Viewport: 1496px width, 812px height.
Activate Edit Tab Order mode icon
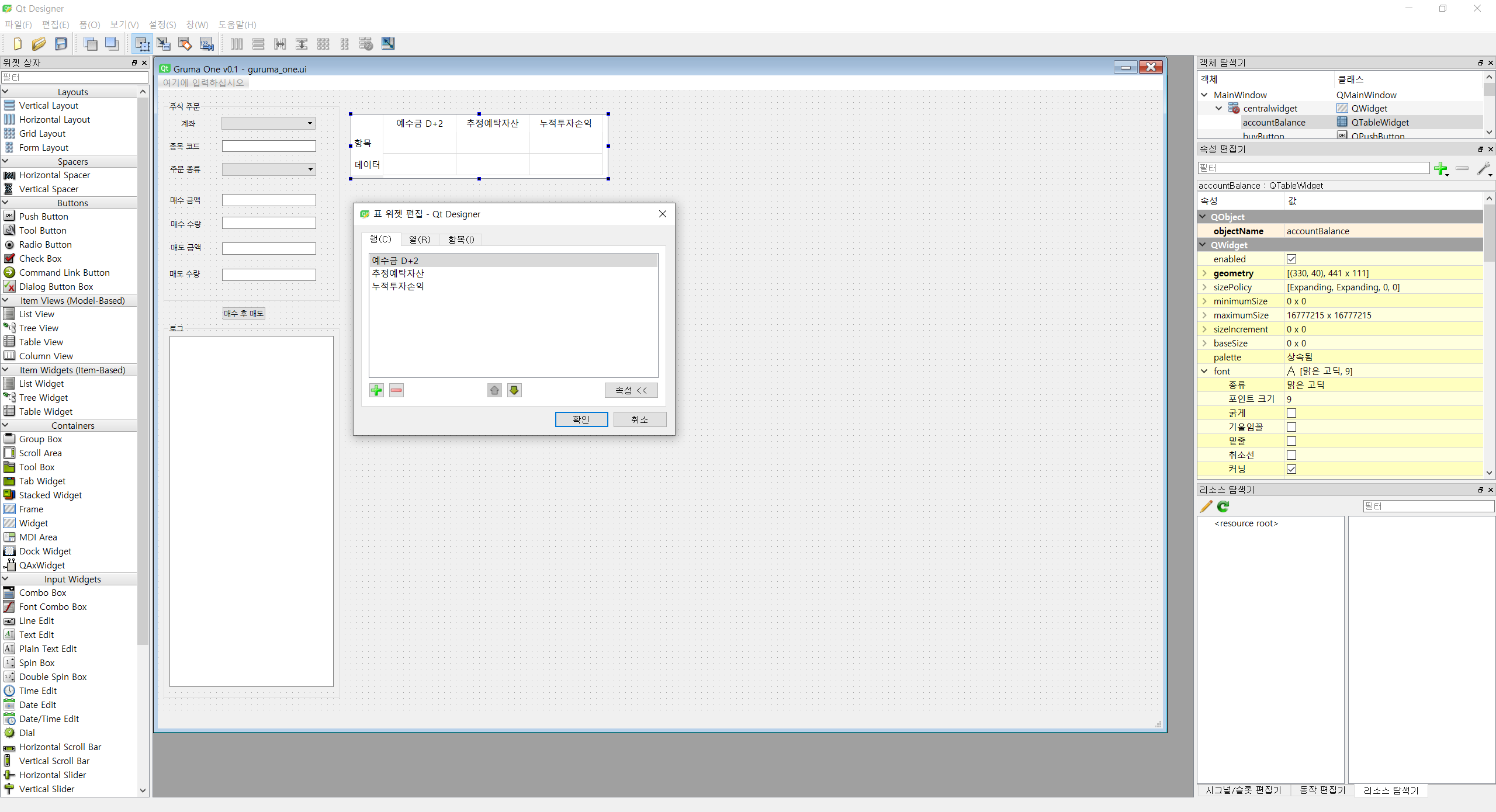pyautogui.click(x=207, y=44)
